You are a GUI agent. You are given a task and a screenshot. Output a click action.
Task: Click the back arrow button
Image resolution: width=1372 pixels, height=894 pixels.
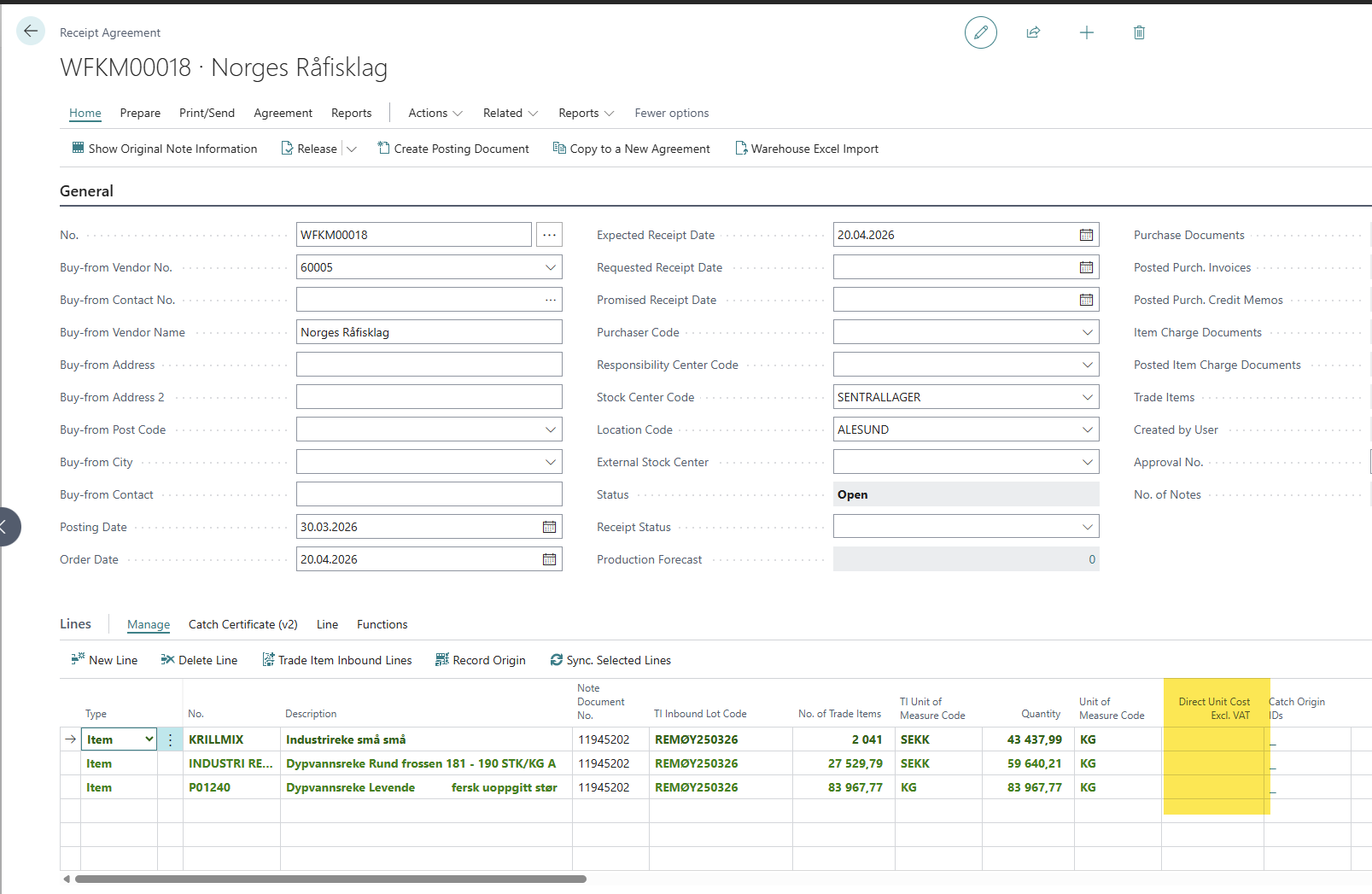point(31,32)
